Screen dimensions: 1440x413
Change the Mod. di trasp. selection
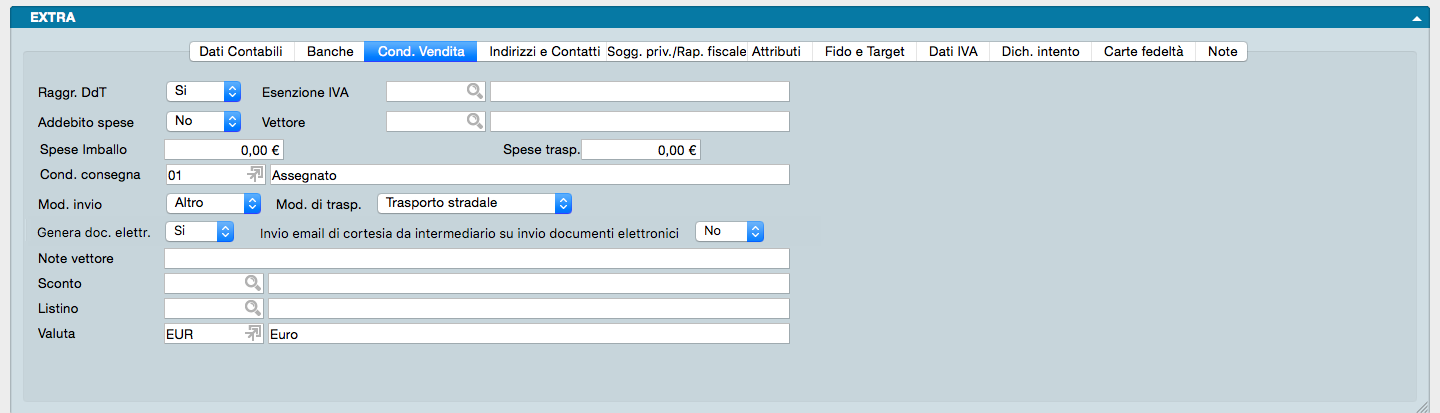(474, 203)
